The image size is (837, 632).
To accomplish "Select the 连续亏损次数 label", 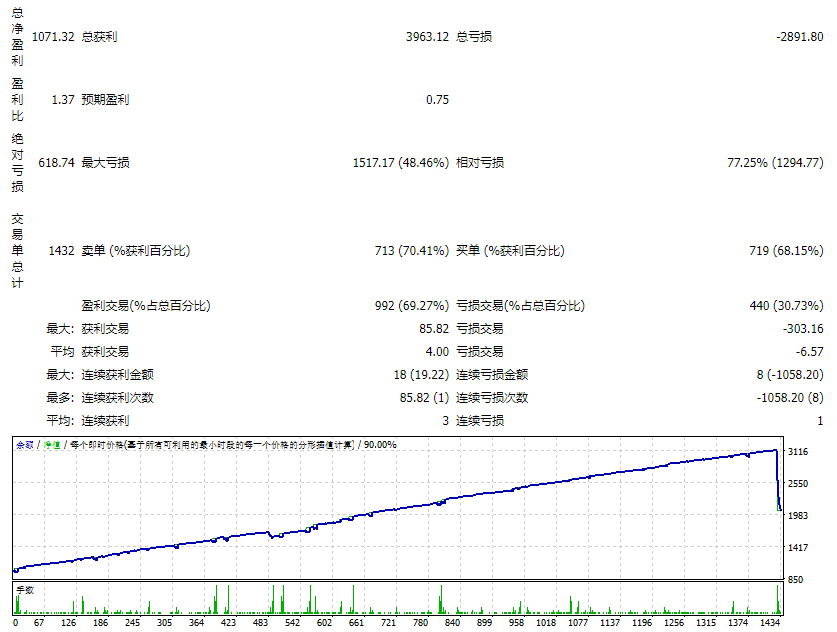I will click(x=492, y=398).
